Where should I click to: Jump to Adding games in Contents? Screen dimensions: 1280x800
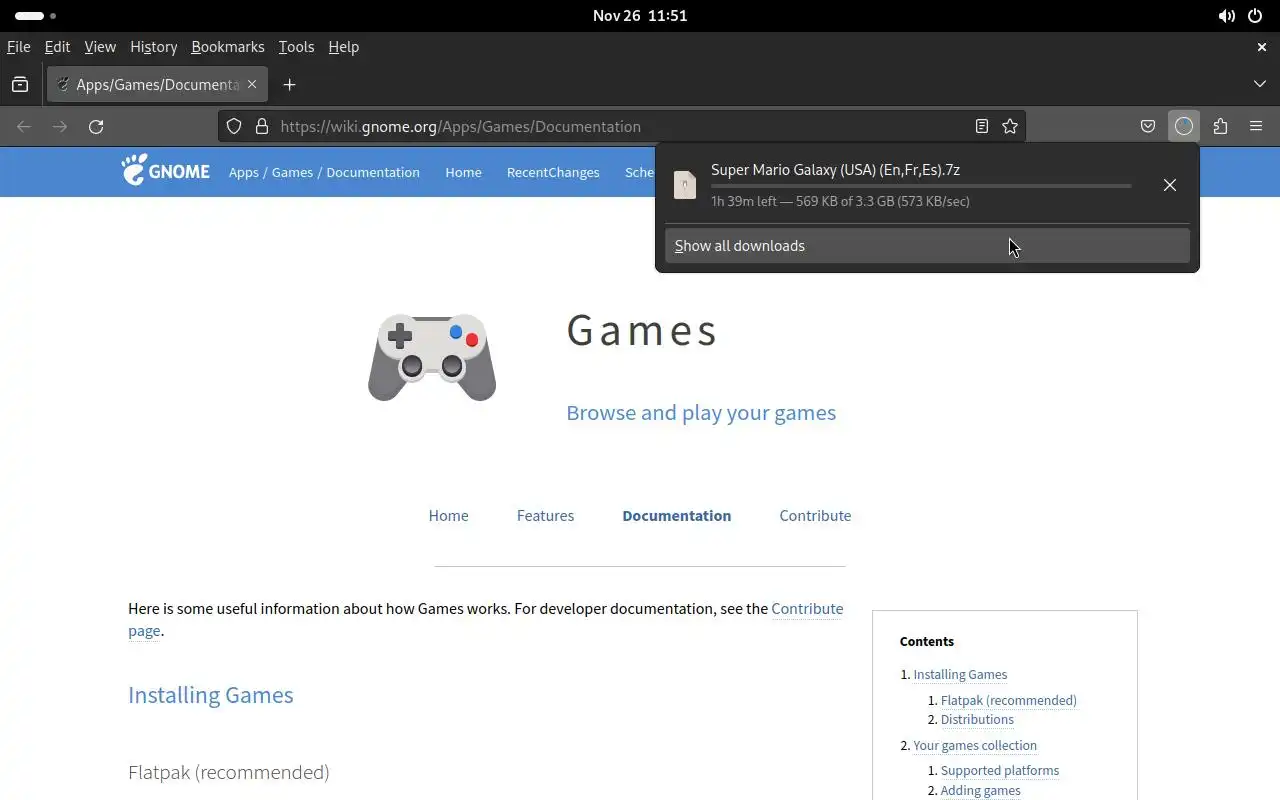981,791
